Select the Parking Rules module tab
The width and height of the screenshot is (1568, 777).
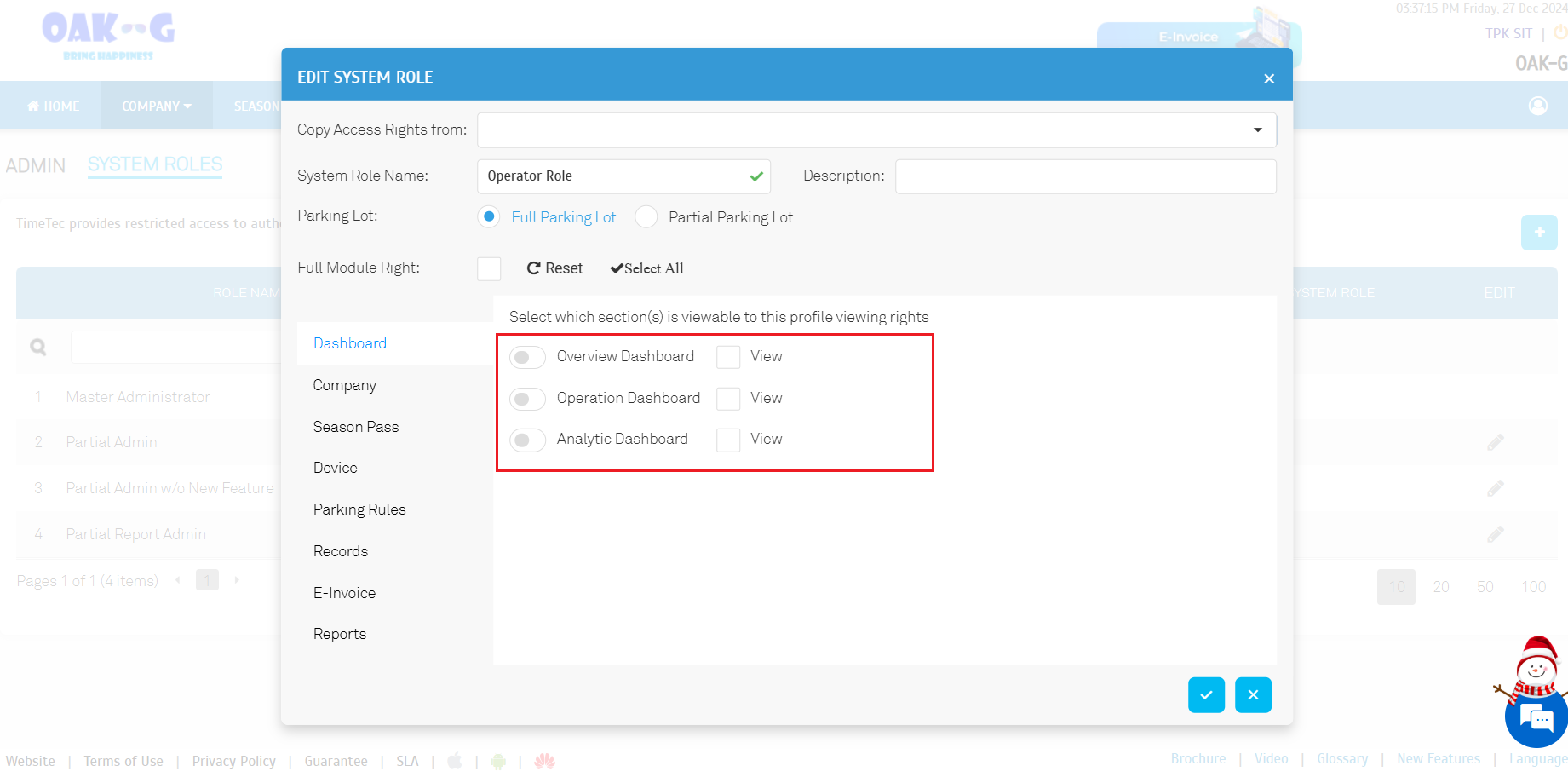click(359, 509)
